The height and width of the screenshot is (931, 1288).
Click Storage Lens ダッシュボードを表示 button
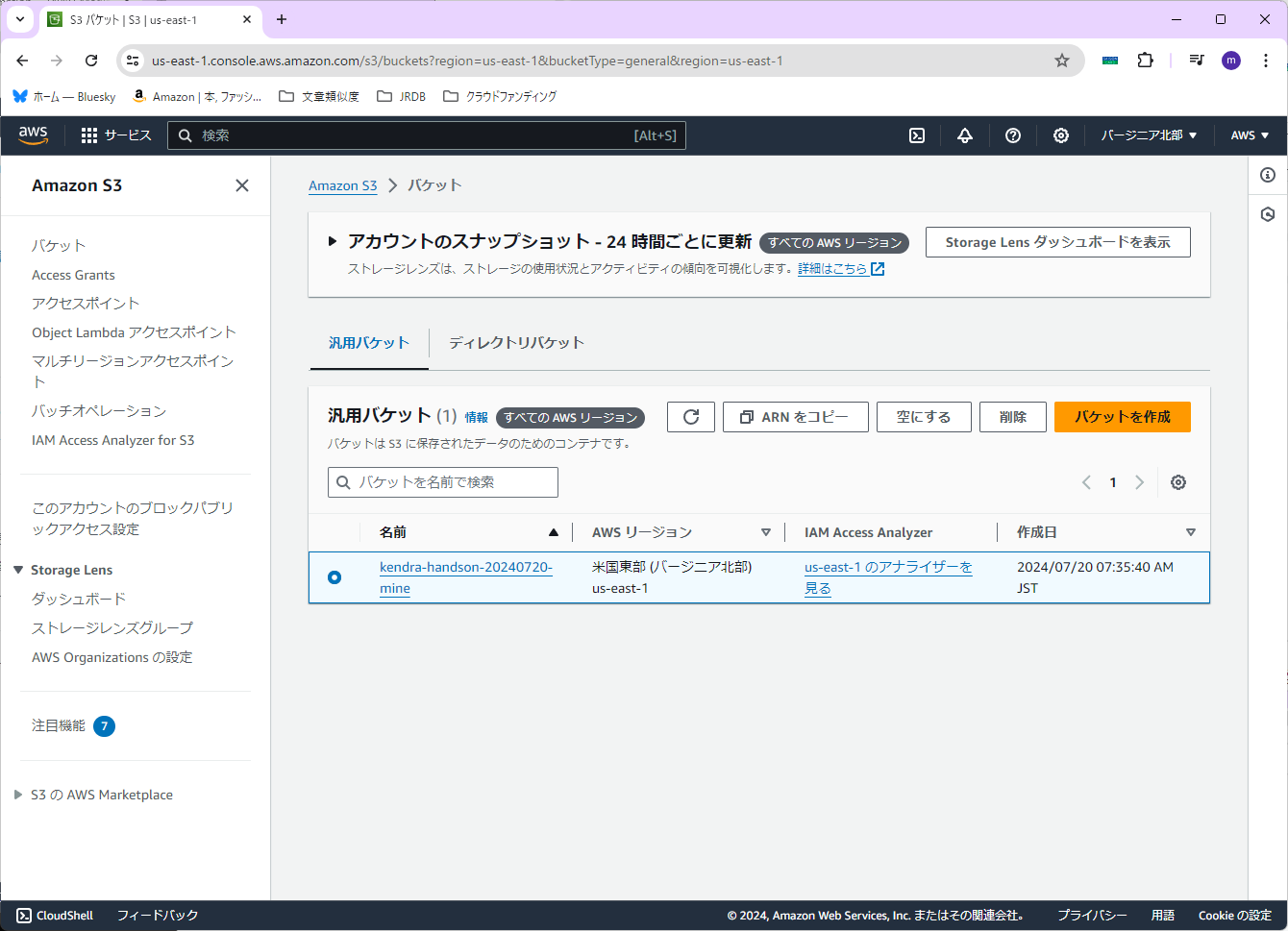[1058, 242]
